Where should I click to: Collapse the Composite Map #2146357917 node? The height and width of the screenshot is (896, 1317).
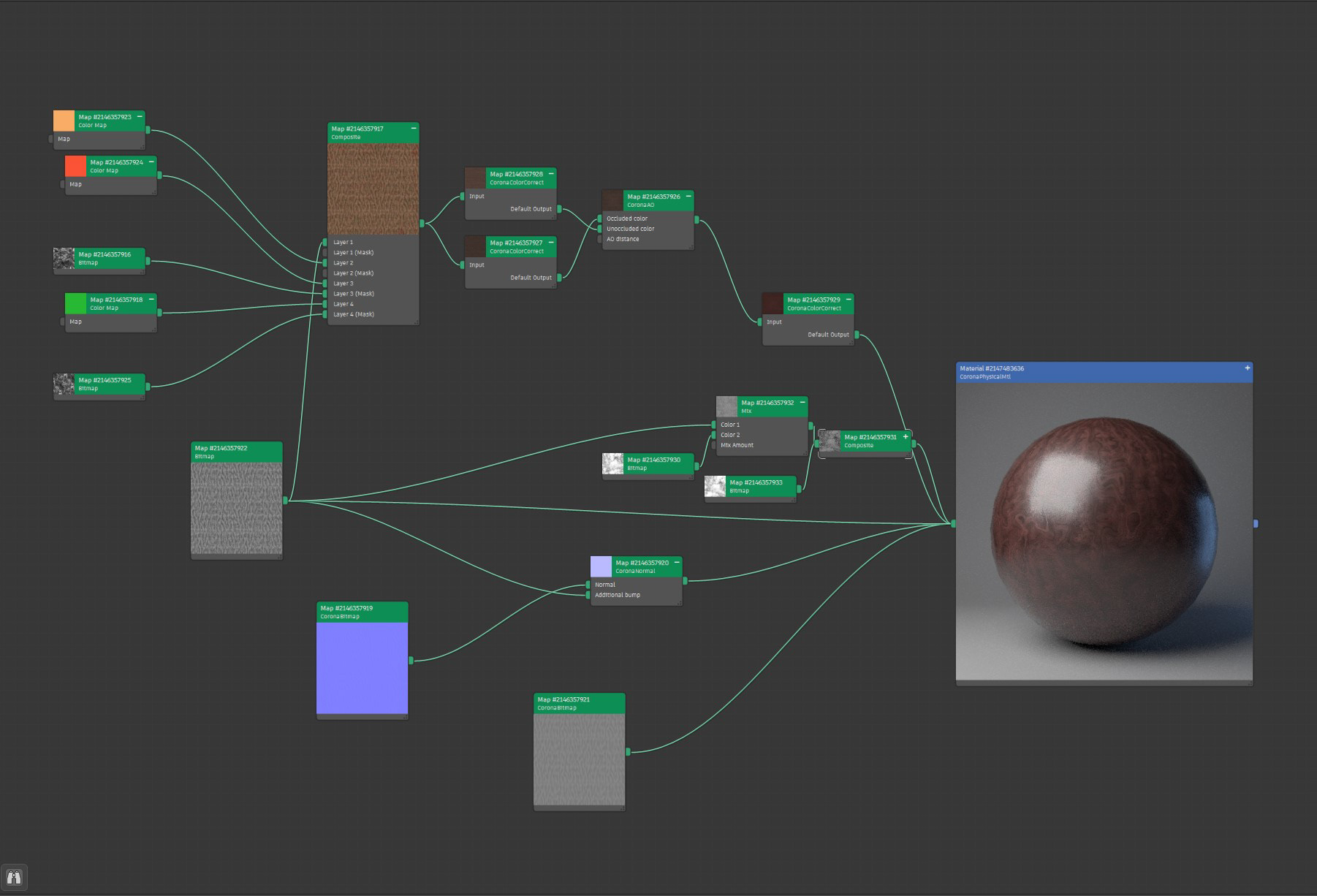414,129
